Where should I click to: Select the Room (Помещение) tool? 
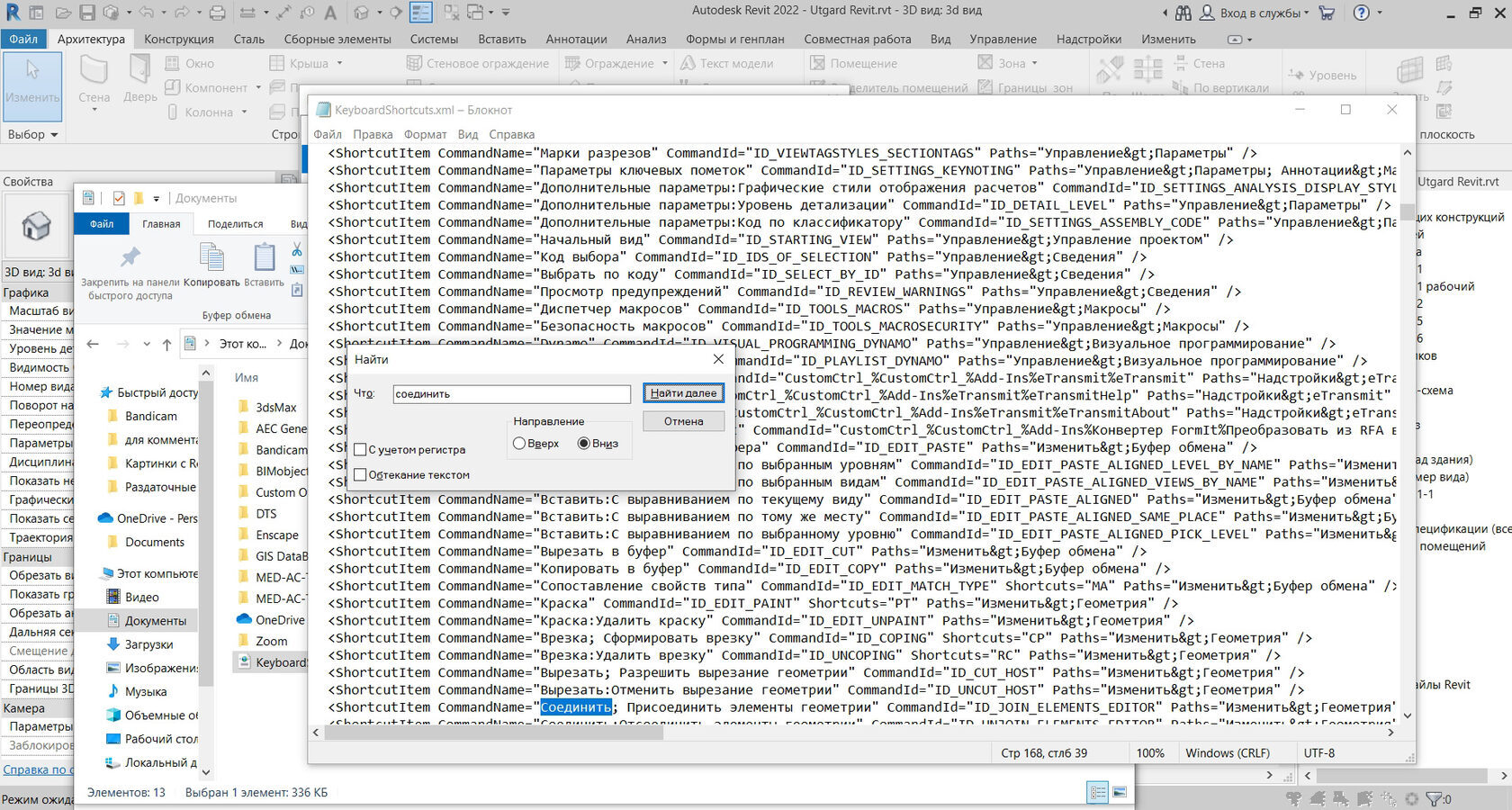[853, 63]
